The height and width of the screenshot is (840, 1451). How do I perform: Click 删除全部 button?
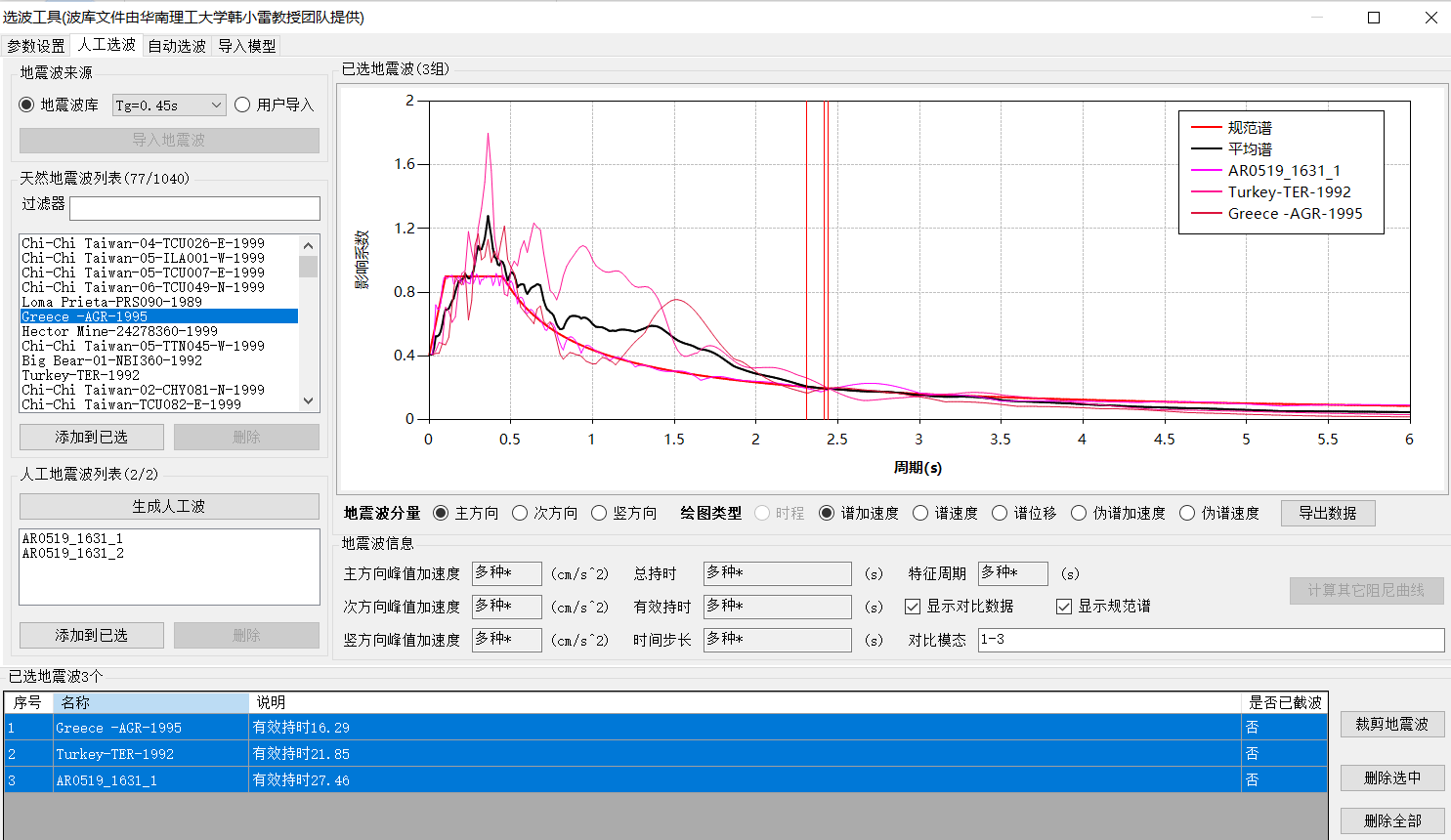click(x=1391, y=820)
